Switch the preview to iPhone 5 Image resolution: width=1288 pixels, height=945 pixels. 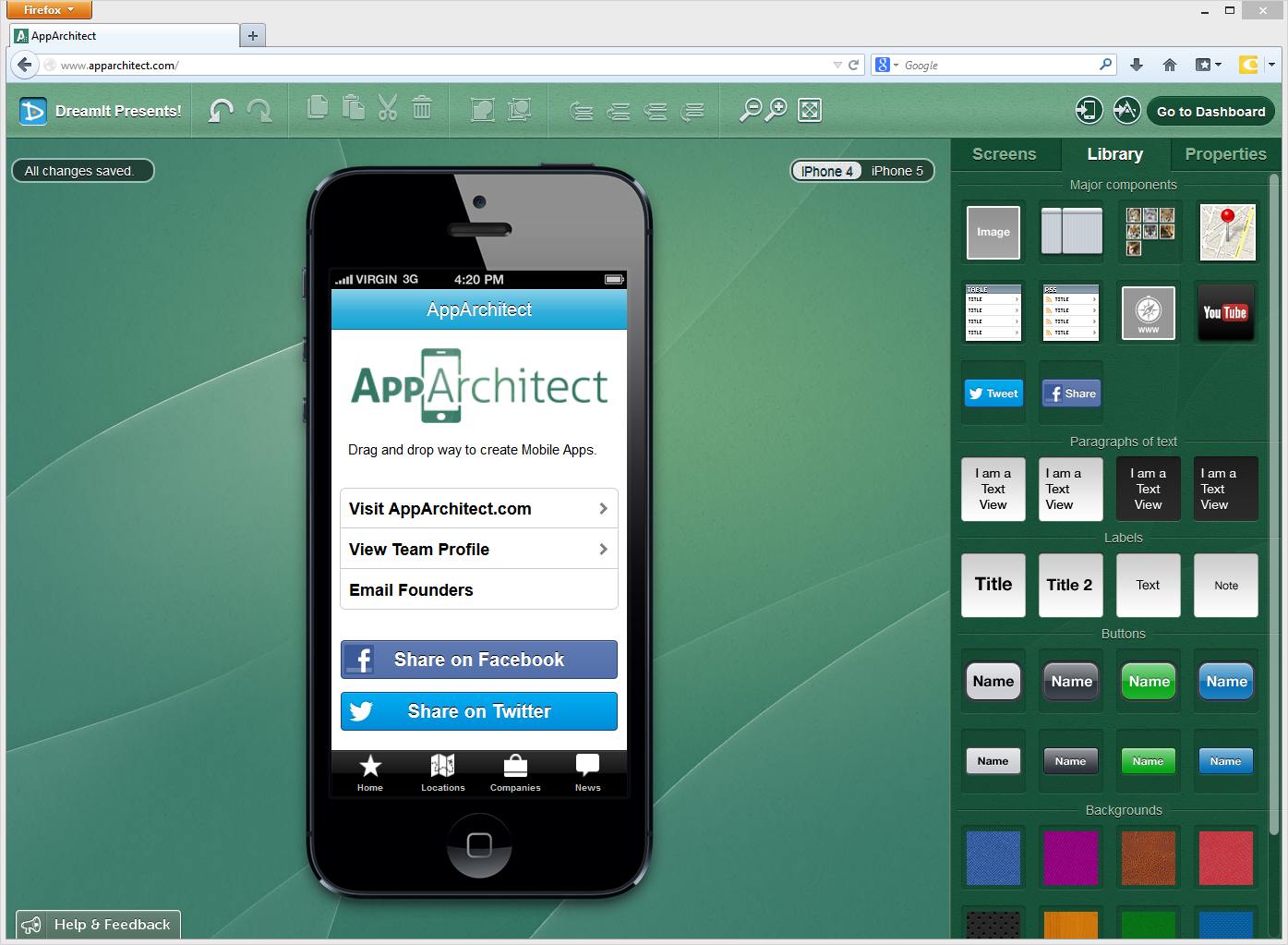pos(897,170)
